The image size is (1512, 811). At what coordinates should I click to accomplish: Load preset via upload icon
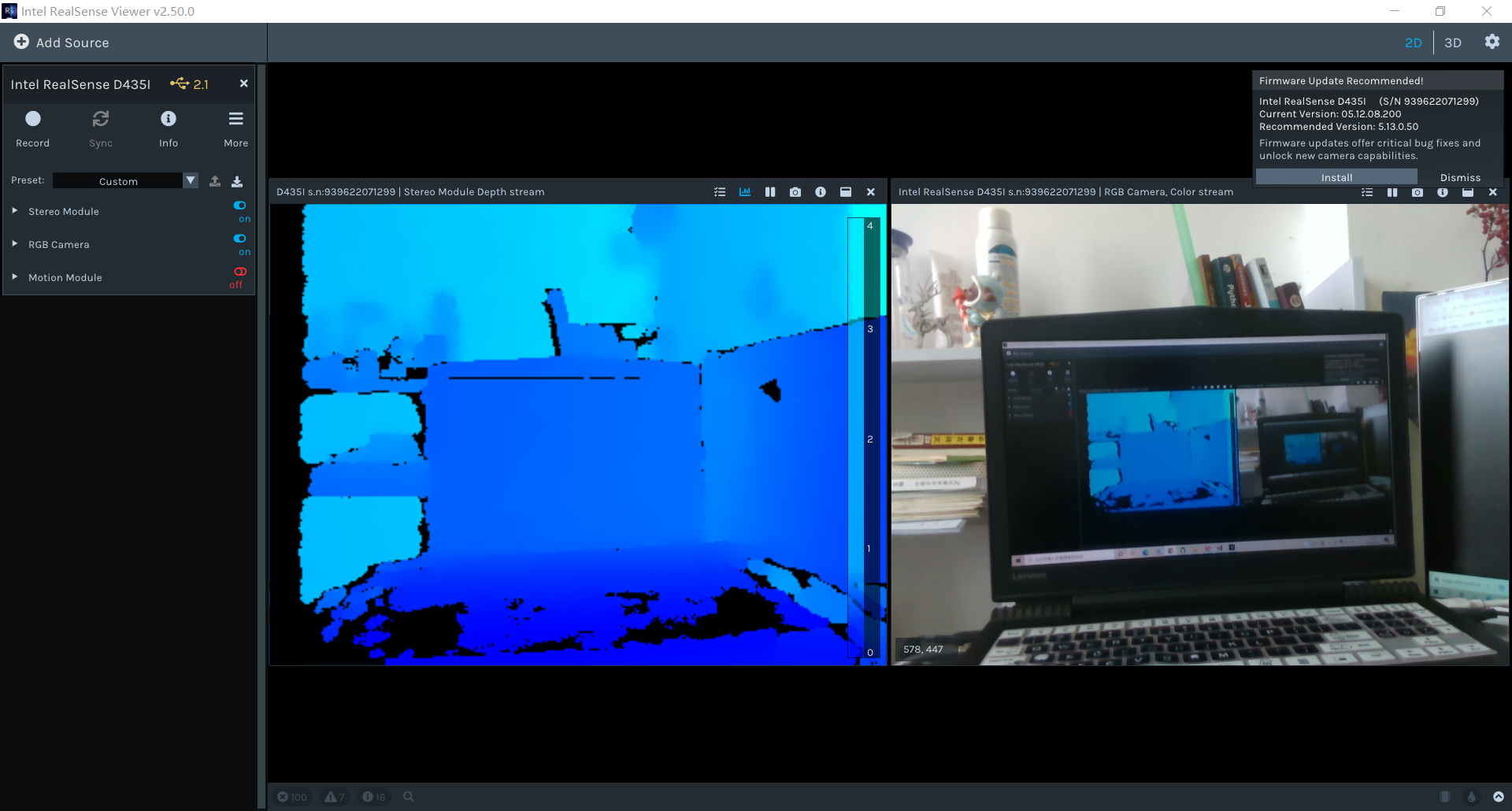(x=215, y=181)
